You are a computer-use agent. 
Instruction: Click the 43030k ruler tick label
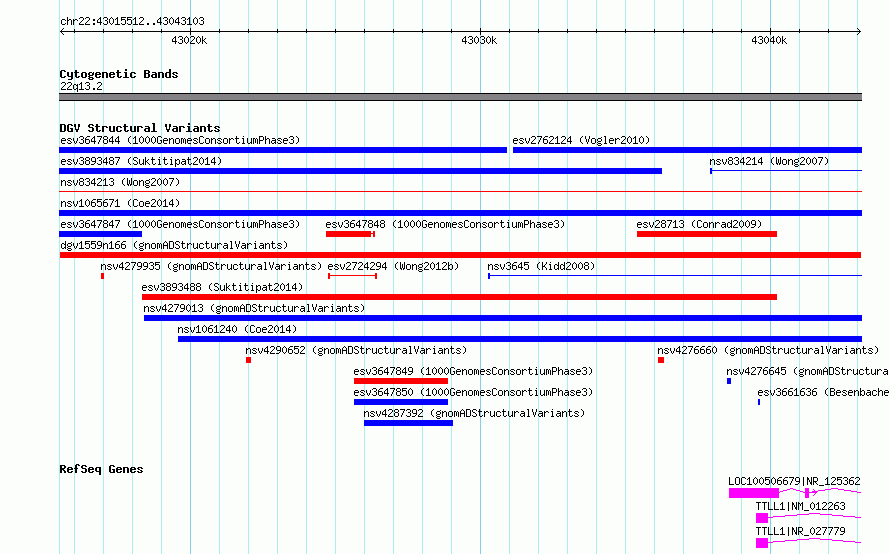pyautogui.click(x=479, y=40)
